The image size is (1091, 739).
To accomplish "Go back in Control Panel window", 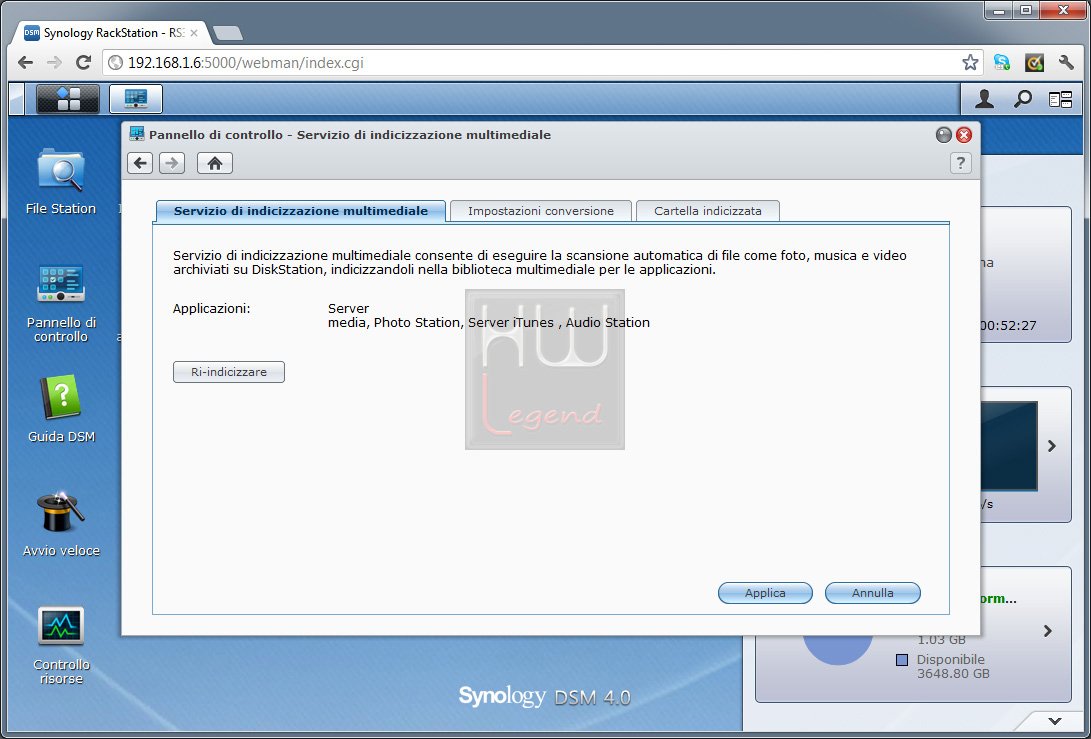I will point(140,163).
